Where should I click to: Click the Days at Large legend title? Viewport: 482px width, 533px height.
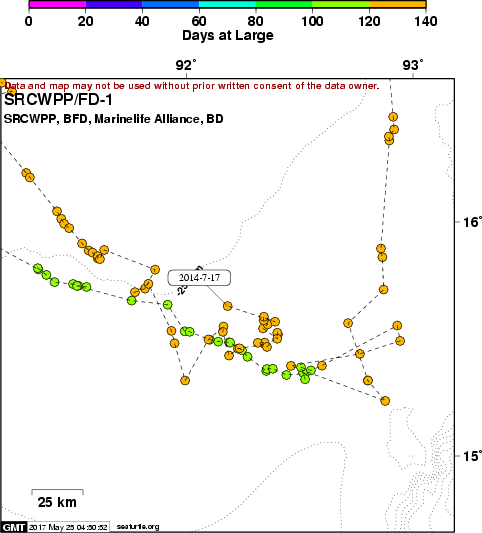pos(228,35)
